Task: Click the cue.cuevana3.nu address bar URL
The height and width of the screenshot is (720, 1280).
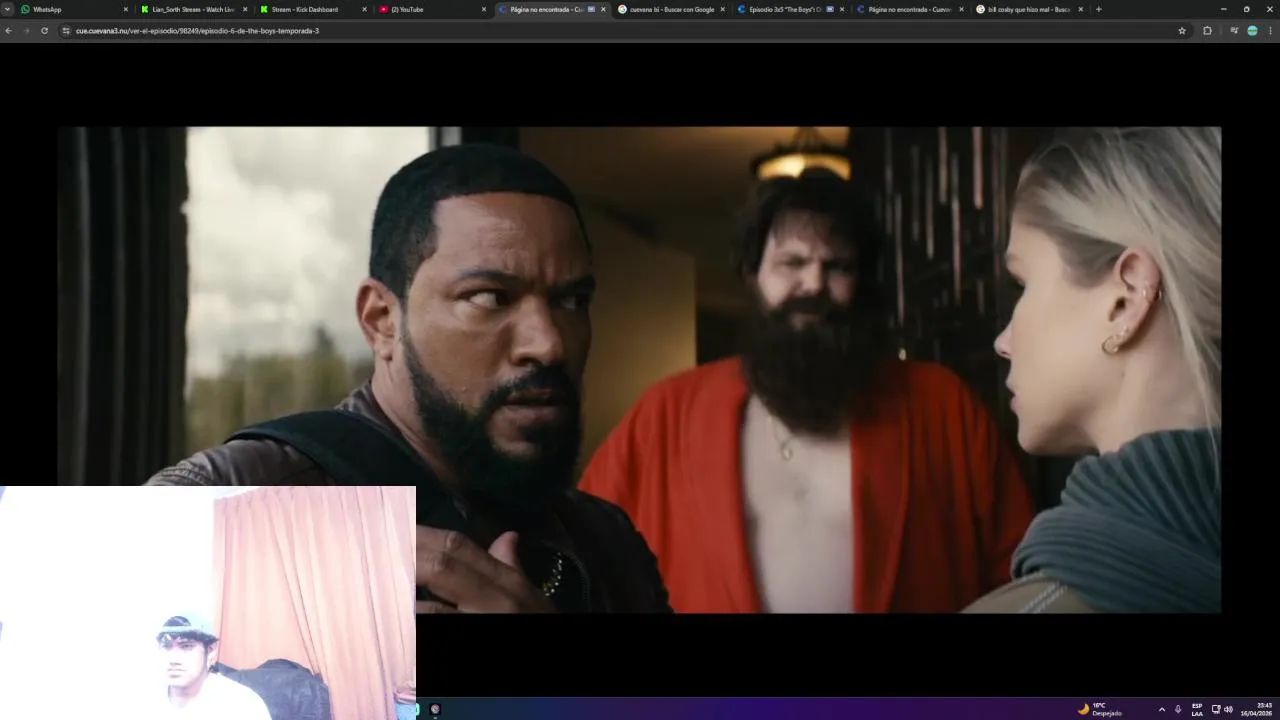Action: 197,31
